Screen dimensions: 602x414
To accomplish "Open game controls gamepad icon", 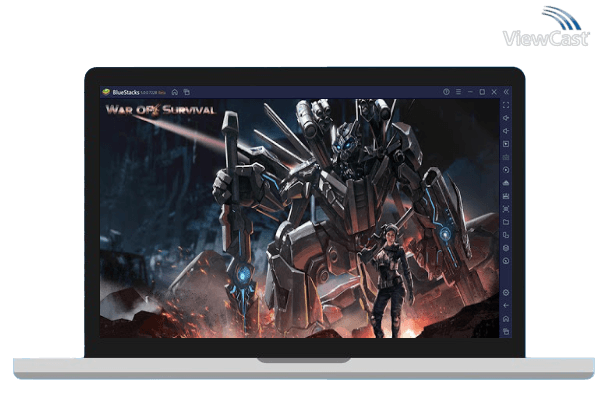I will [x=506, y=157].
